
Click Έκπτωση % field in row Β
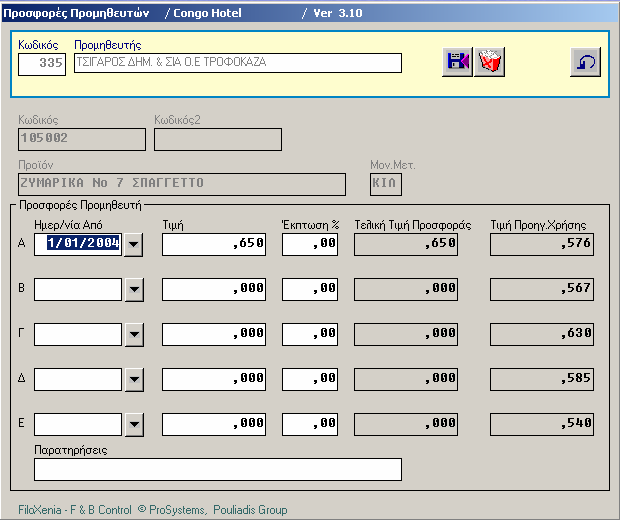pos(310,289)
